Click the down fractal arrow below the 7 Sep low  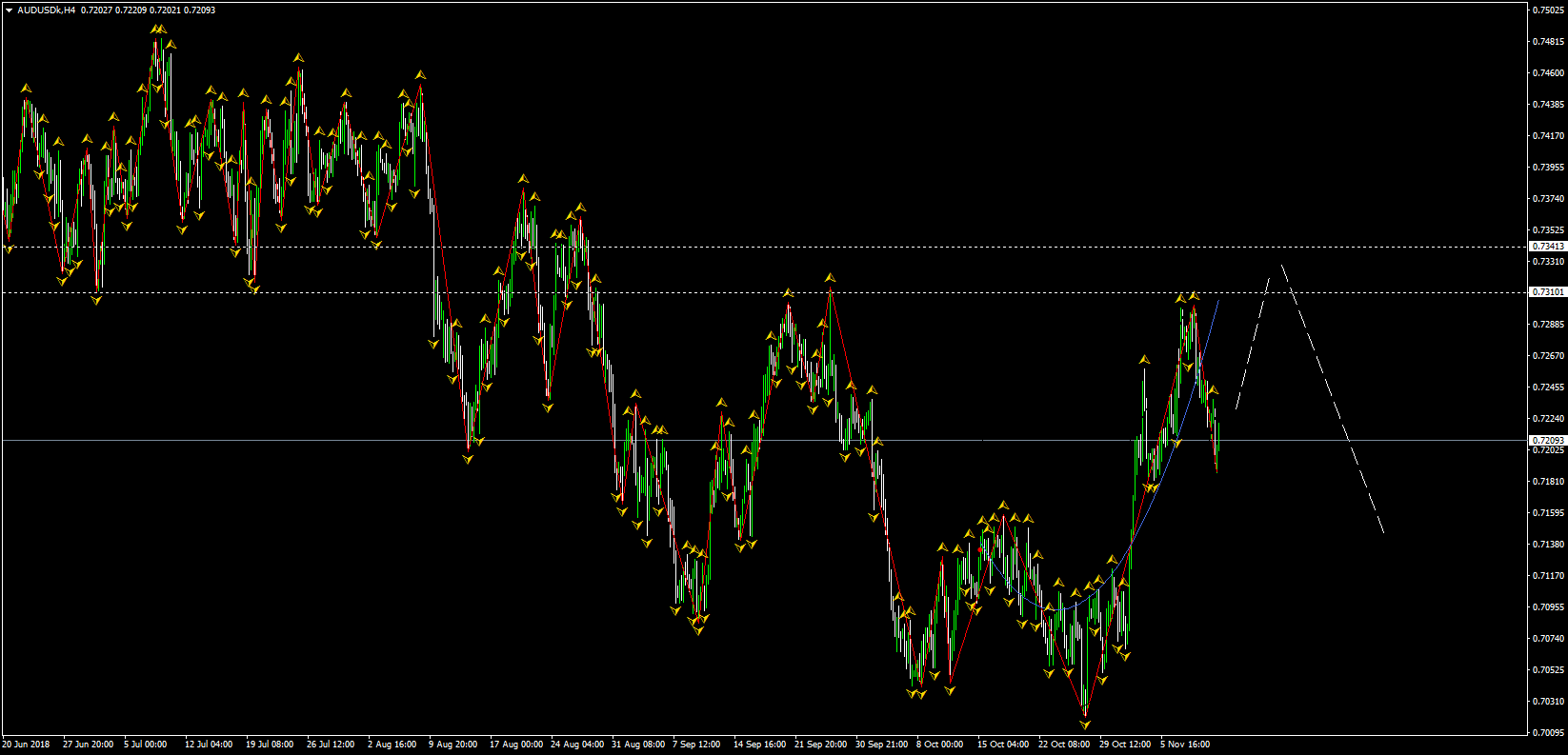[x=698, y=630]
